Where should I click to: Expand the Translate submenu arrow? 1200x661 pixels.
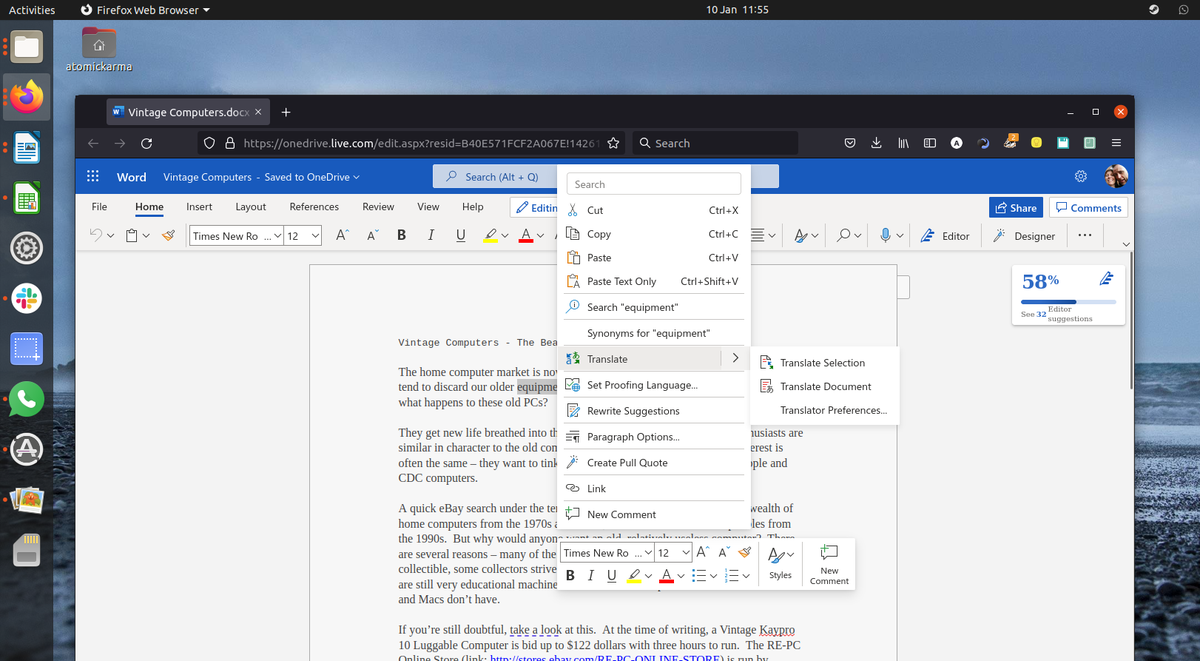(737, 358)
